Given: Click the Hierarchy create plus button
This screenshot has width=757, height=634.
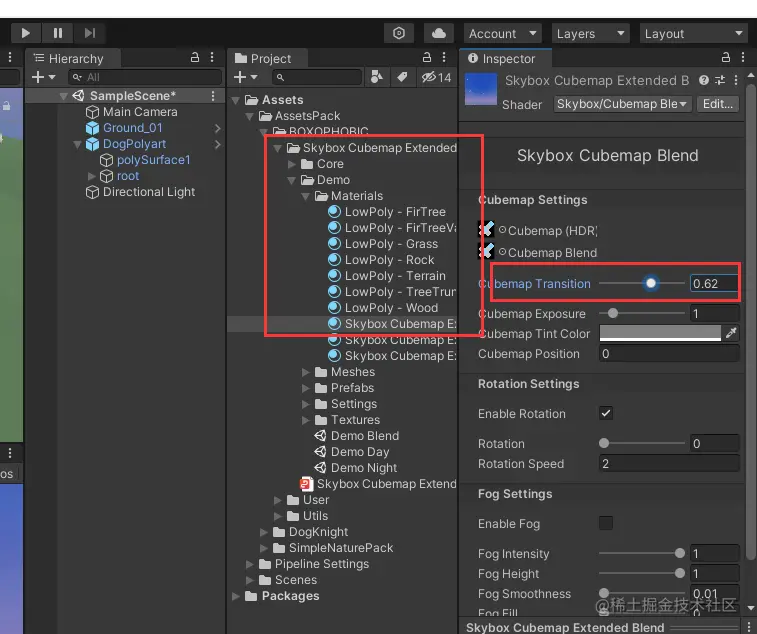Looking at the screenshot, I should (x=43, y=77).
